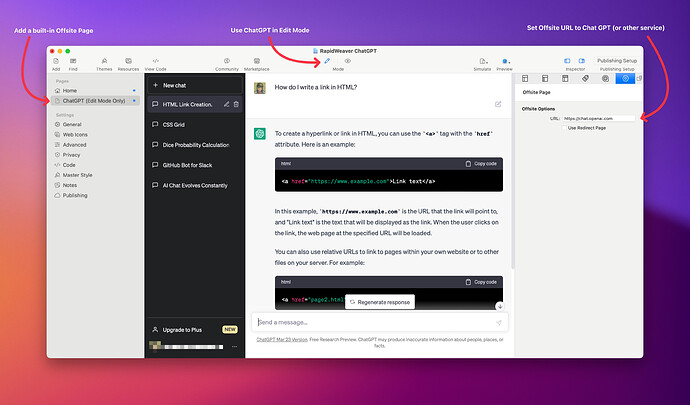The width and height of the screenshot is (690, 405).
Task: Click the send message arrow icon
Action: (x=499, y=323)
